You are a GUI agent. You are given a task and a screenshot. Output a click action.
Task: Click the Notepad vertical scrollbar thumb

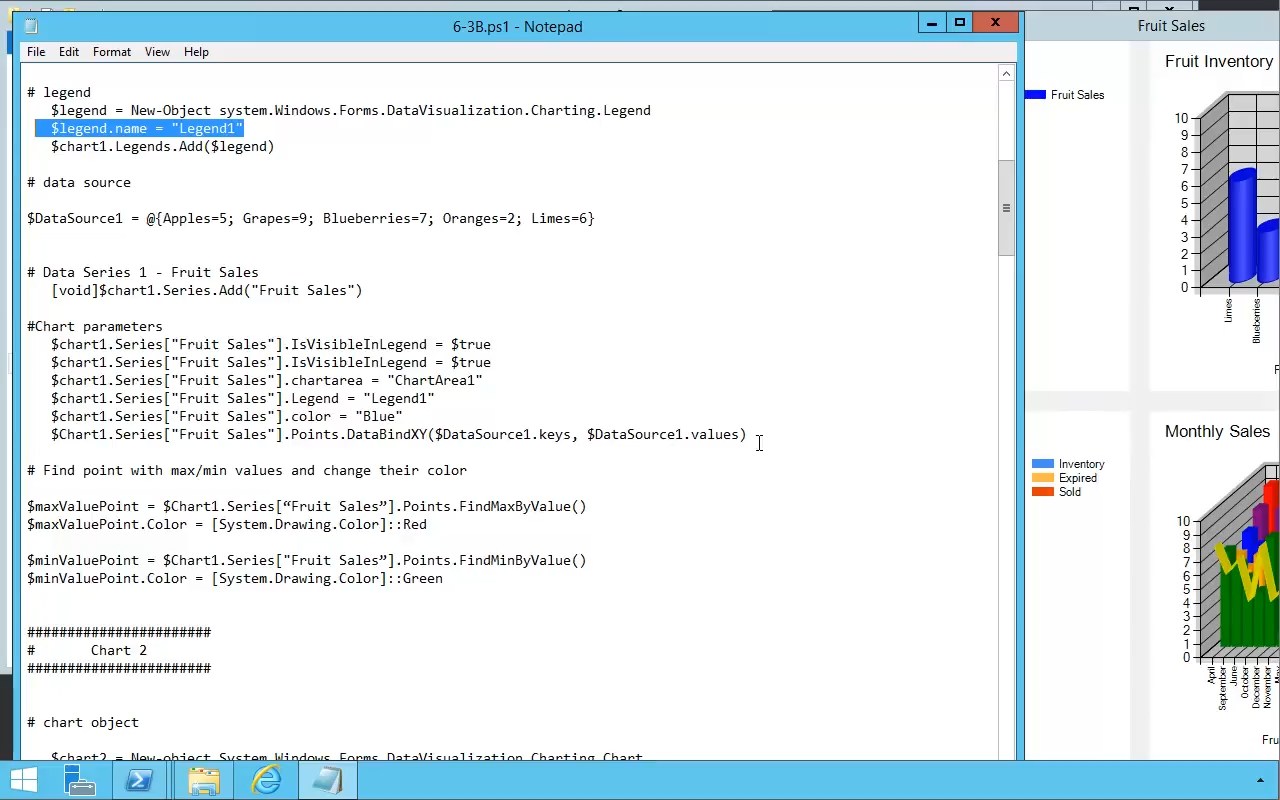tap(1007, 208)
